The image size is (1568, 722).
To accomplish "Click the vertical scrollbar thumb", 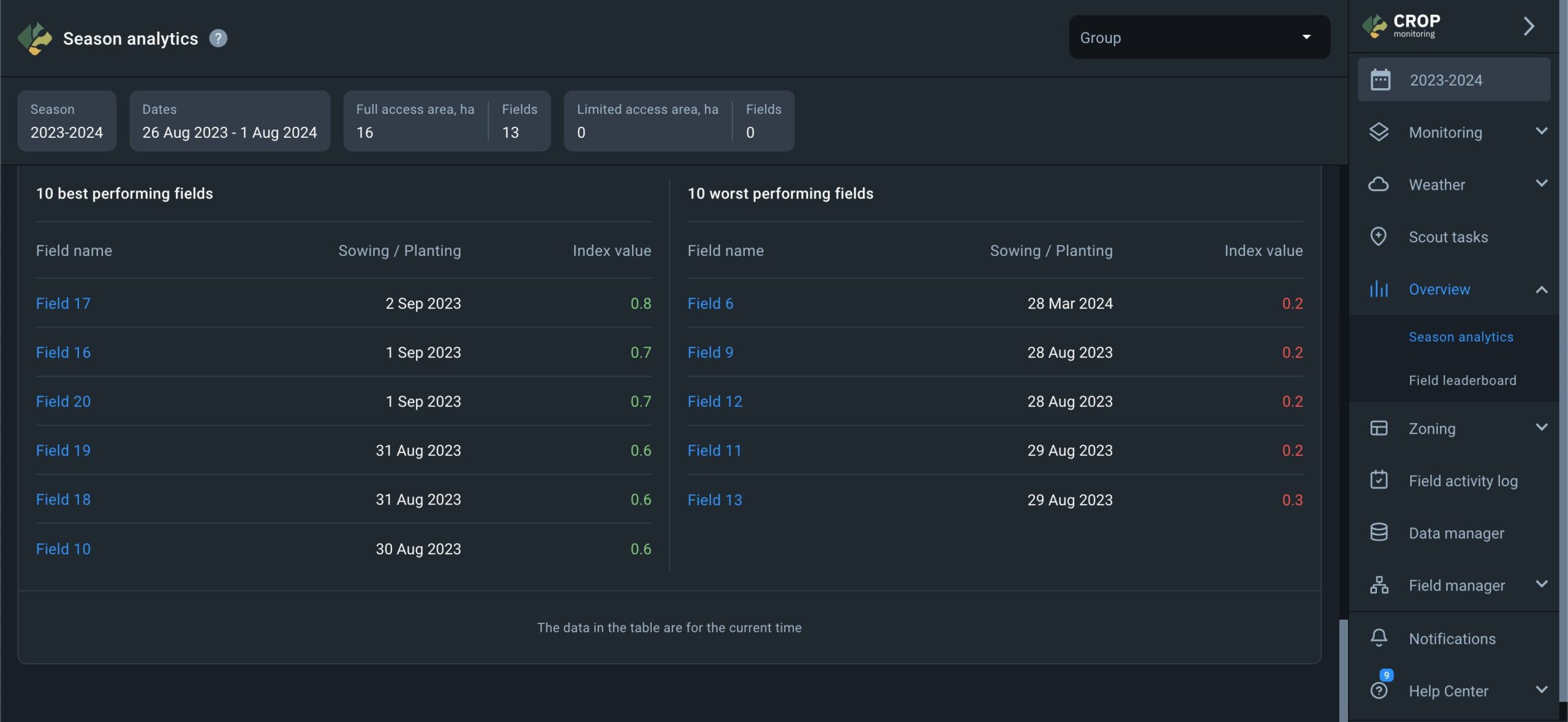I will coord(1343,670).
